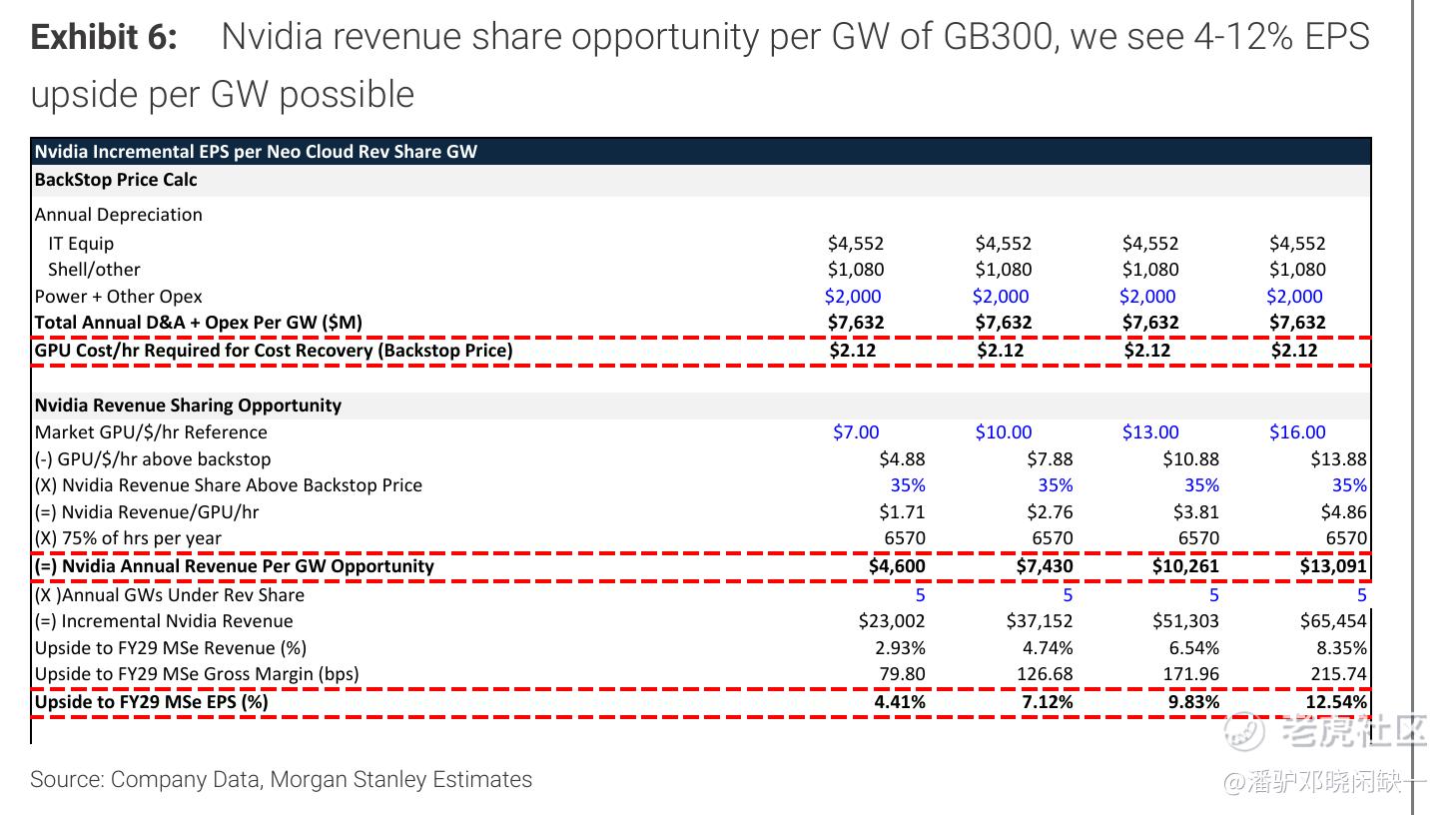1456x815 pixels.
Task: Click "Upside to FY29 MSe Revenue (%)" label
Action: click(x=170, y=648)
